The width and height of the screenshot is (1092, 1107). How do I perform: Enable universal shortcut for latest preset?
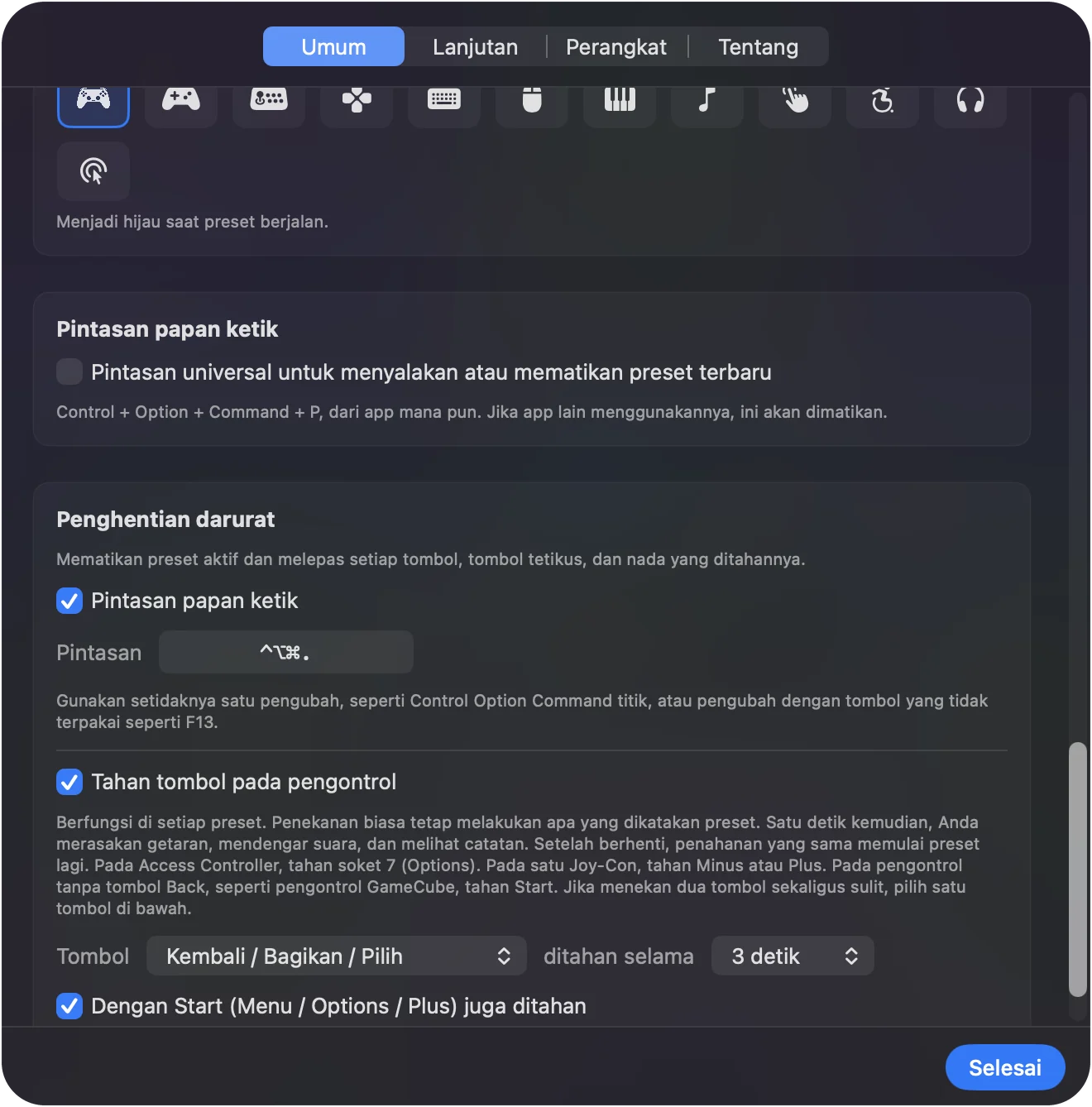pyautogui.click(x=69, y=371)
